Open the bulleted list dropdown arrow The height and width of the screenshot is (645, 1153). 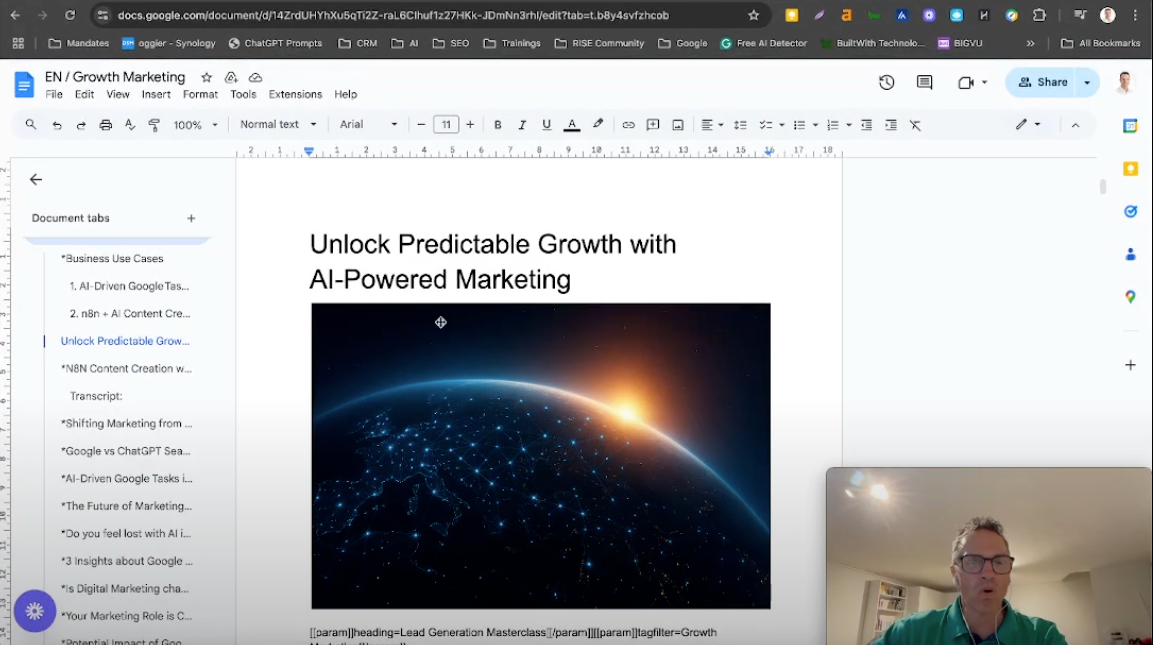coord(815,125)
